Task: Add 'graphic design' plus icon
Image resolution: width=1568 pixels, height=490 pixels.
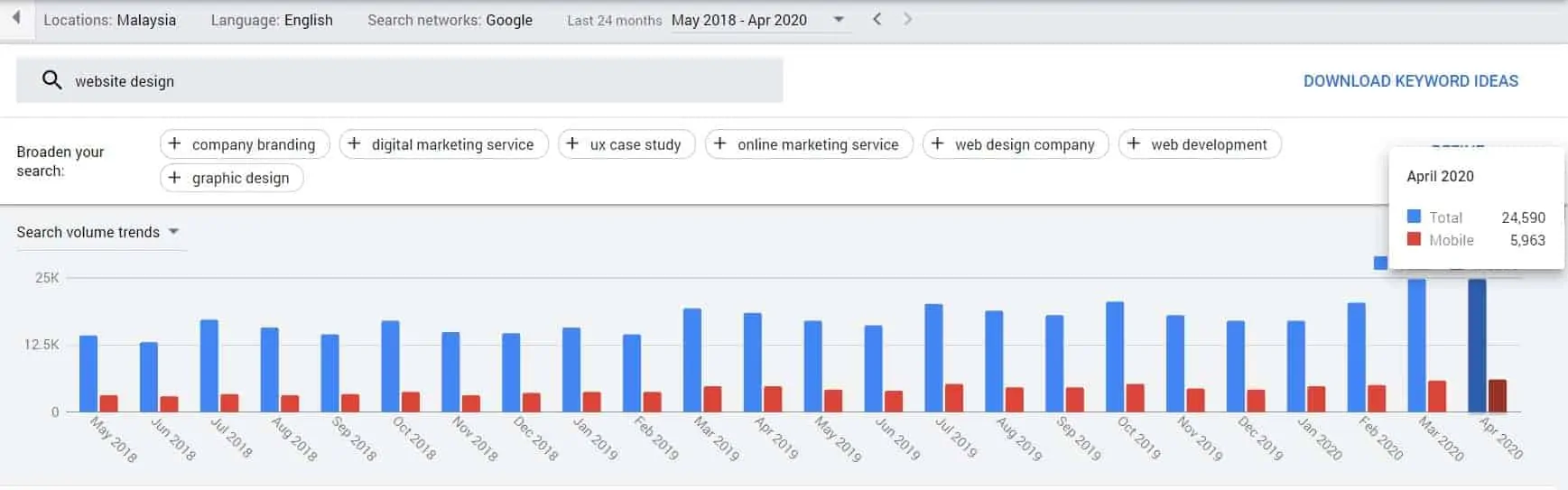Action: (x=175, y=177)
